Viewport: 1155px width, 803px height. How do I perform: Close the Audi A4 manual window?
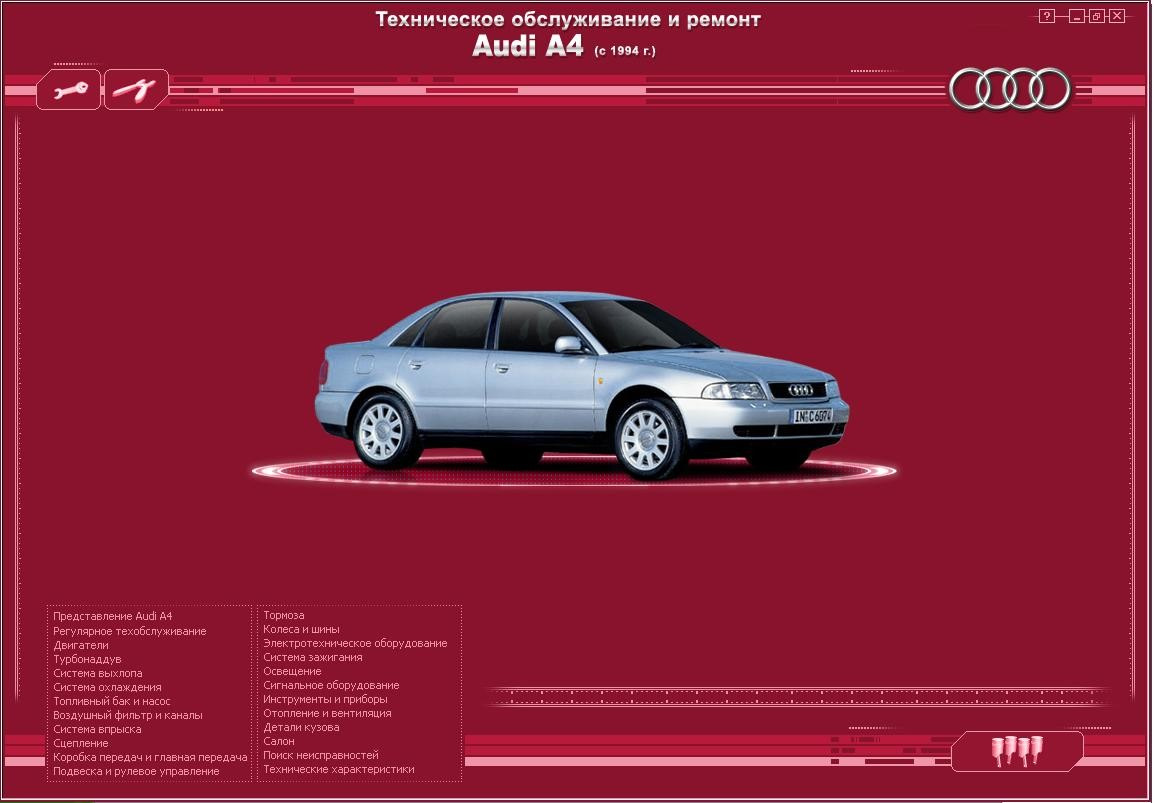(1117, 16)
